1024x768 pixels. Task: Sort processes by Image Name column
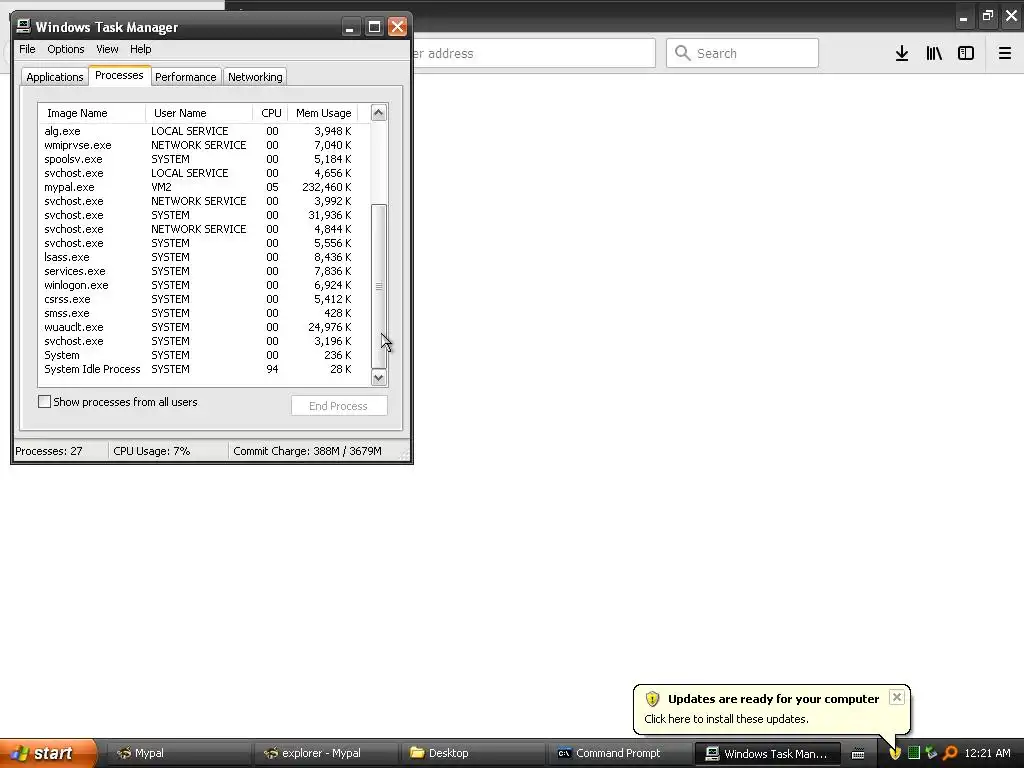91,113
